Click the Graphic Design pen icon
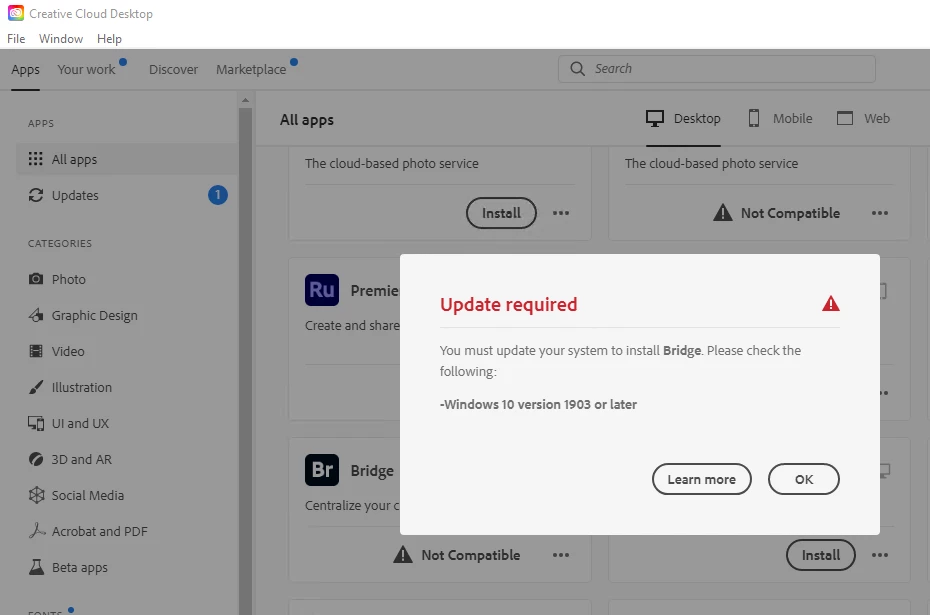 36,315
